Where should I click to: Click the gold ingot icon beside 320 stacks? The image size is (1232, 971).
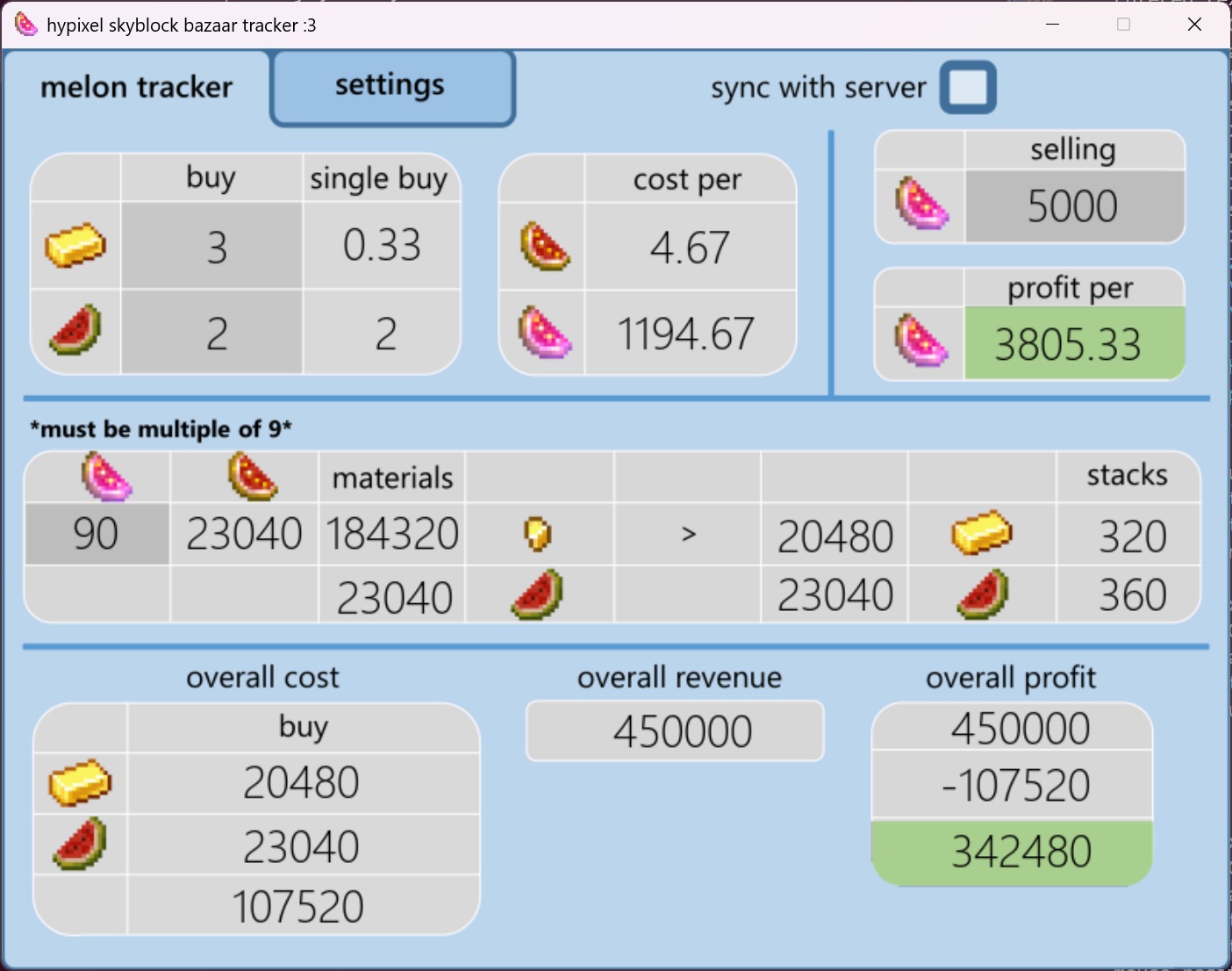click(982, 532)
